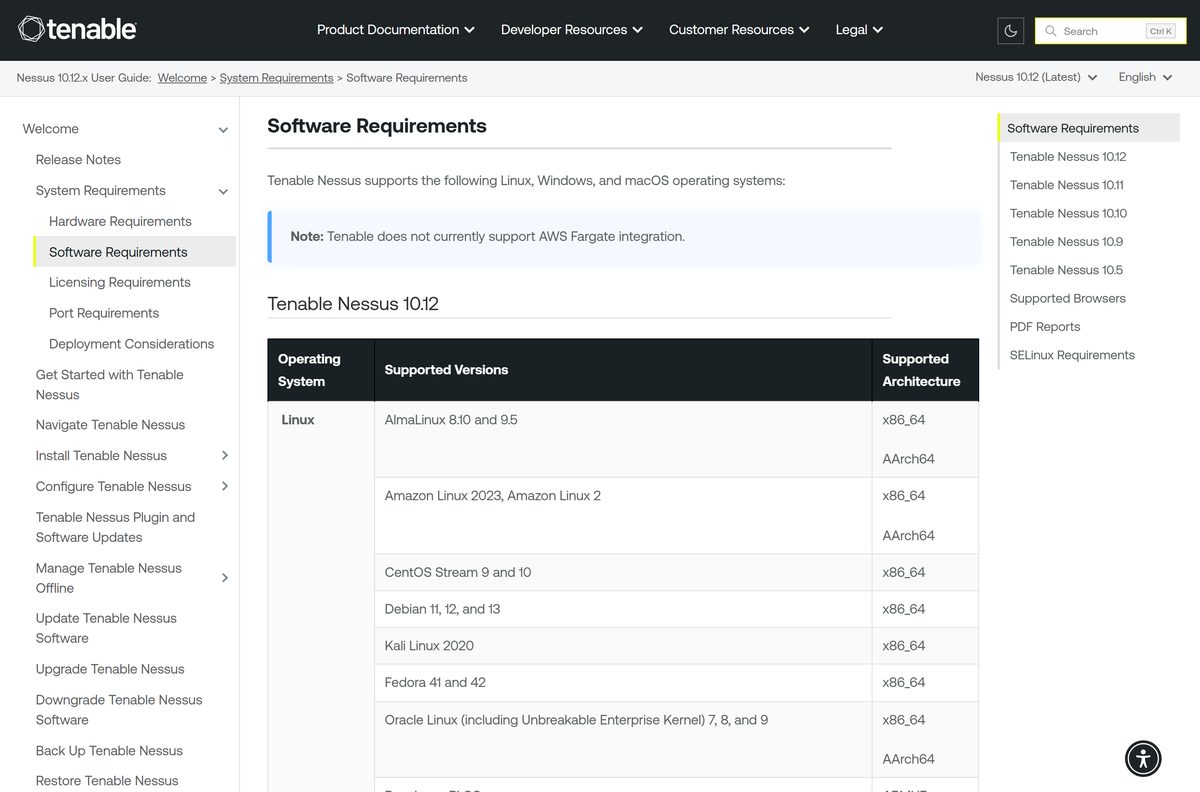Jump to PDF Reports section
The width and height of the screenshot is (1200, 792).
coord(1045,327)
